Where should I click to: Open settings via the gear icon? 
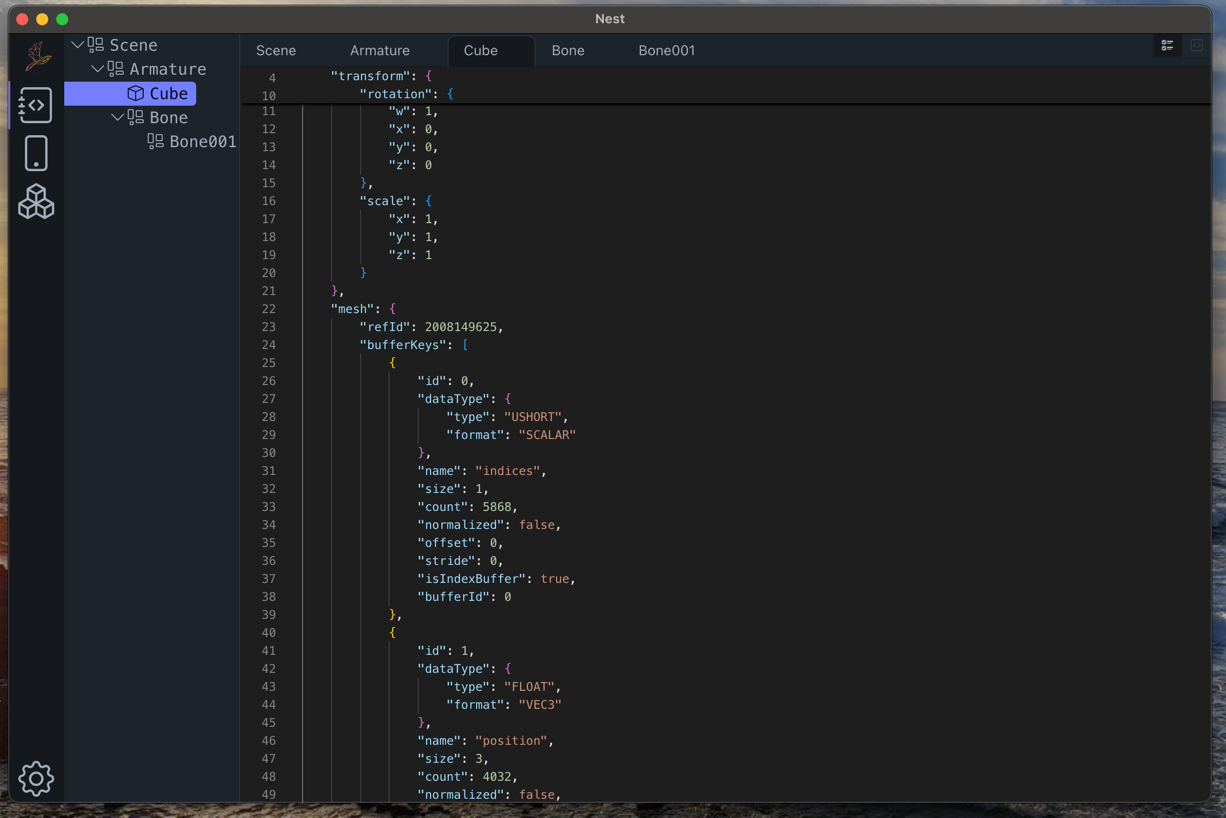point(36,778)
